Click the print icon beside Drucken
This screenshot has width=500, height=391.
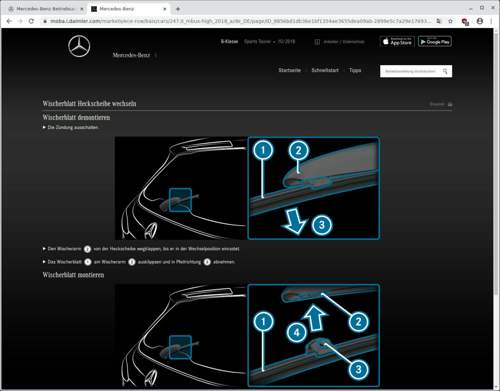(450, 104)
